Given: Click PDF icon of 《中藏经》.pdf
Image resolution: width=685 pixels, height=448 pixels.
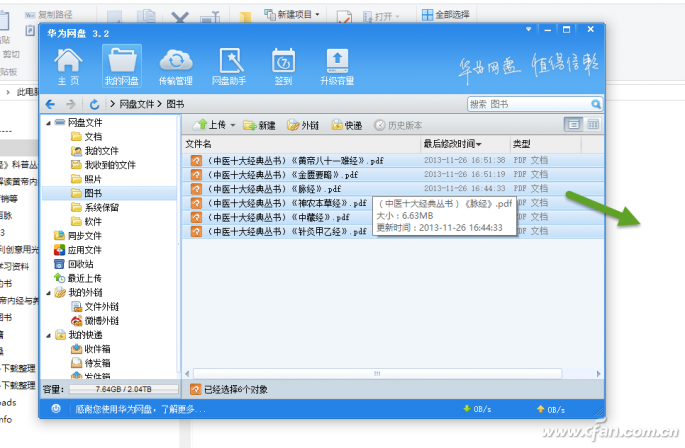Looking at the screenshot, I should [196, 217].
